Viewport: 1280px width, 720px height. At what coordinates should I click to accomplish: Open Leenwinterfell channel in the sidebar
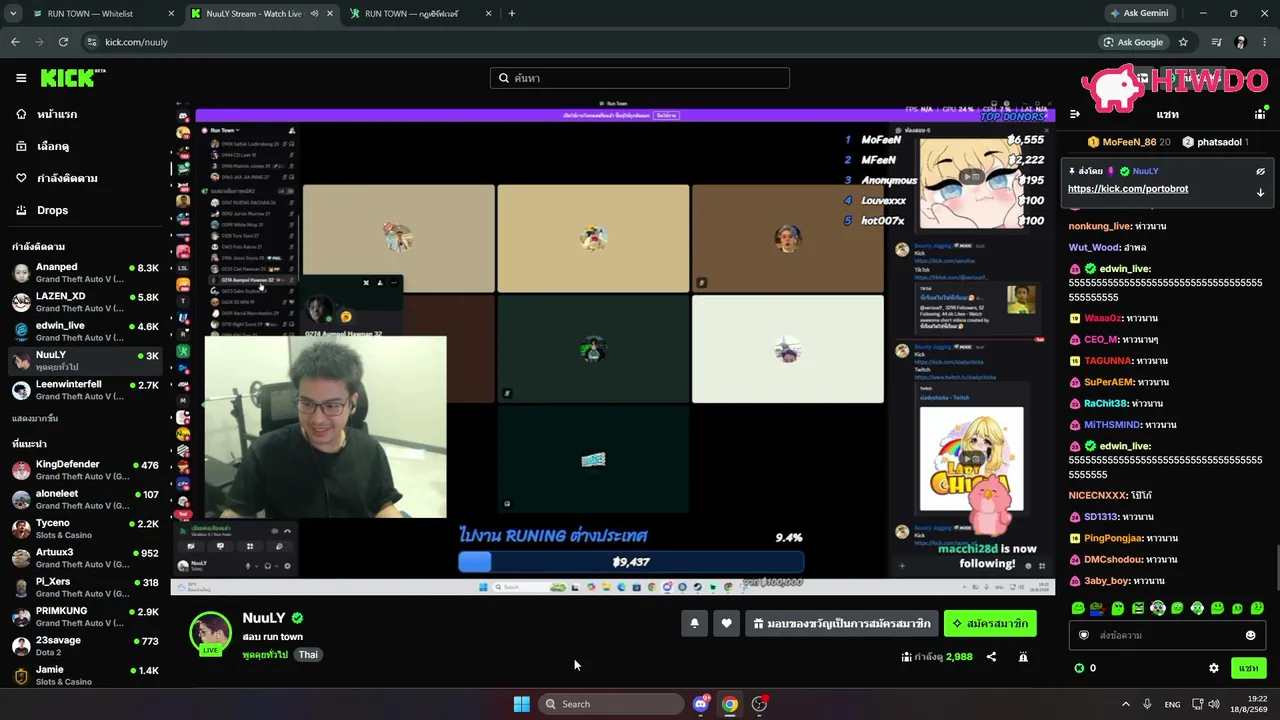point(86,390)
